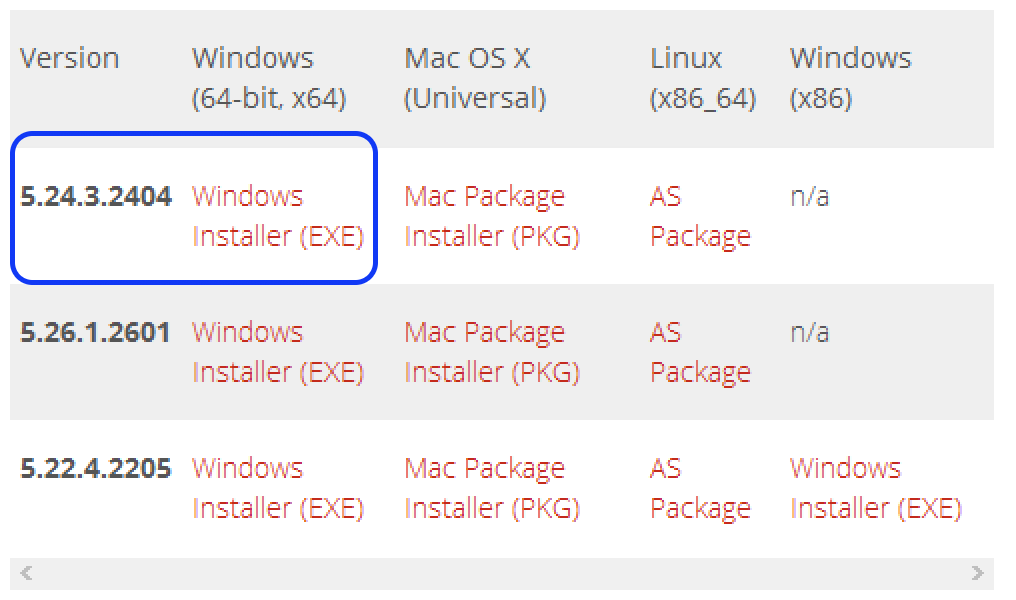Screen dimensions: 1016x600
Task: Download the 5.22.4.2205 x86 Windows Installer
Action: (x=875, y=488)
